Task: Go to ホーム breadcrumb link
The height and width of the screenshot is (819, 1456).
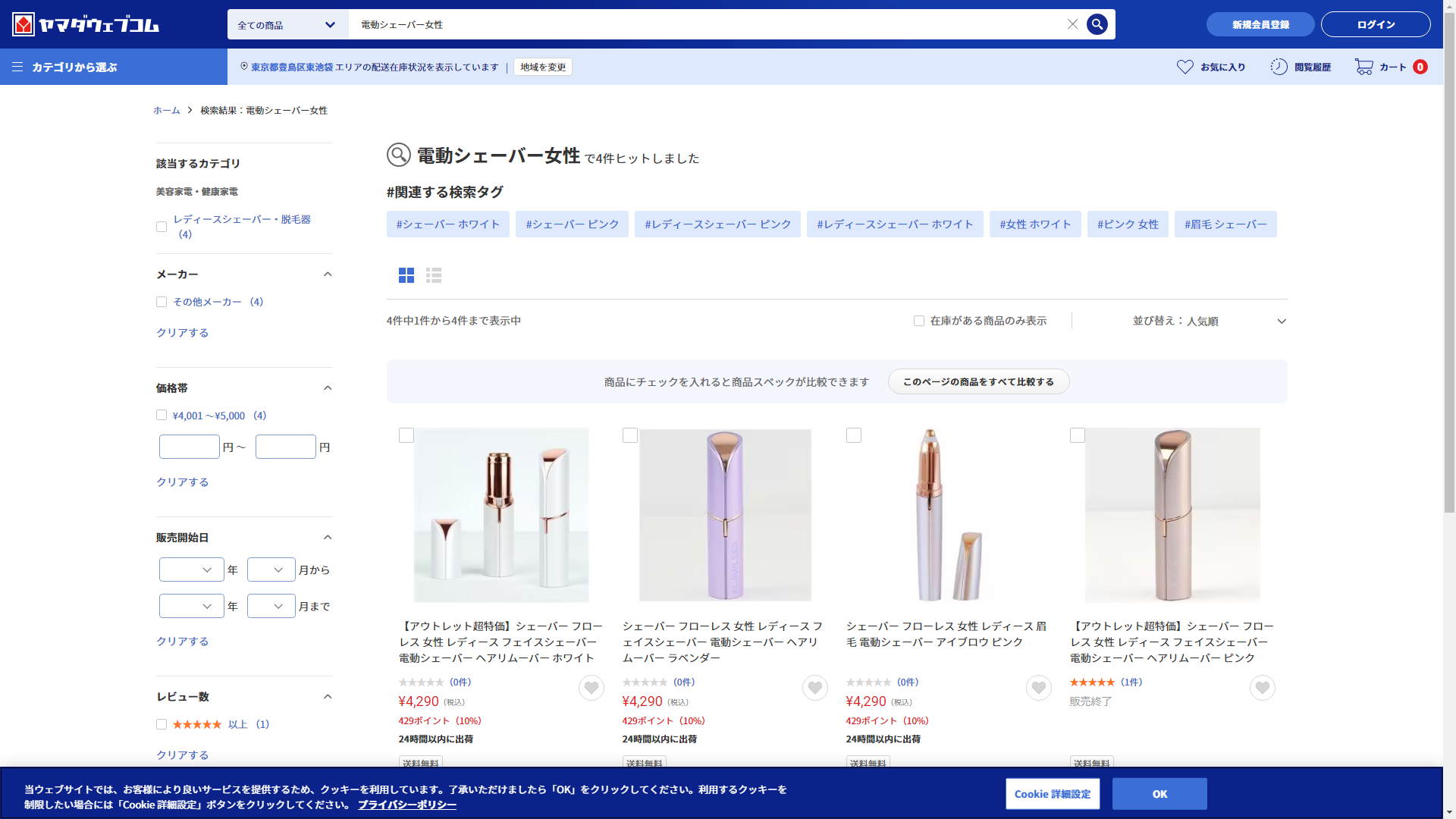Action: point(167,110)
